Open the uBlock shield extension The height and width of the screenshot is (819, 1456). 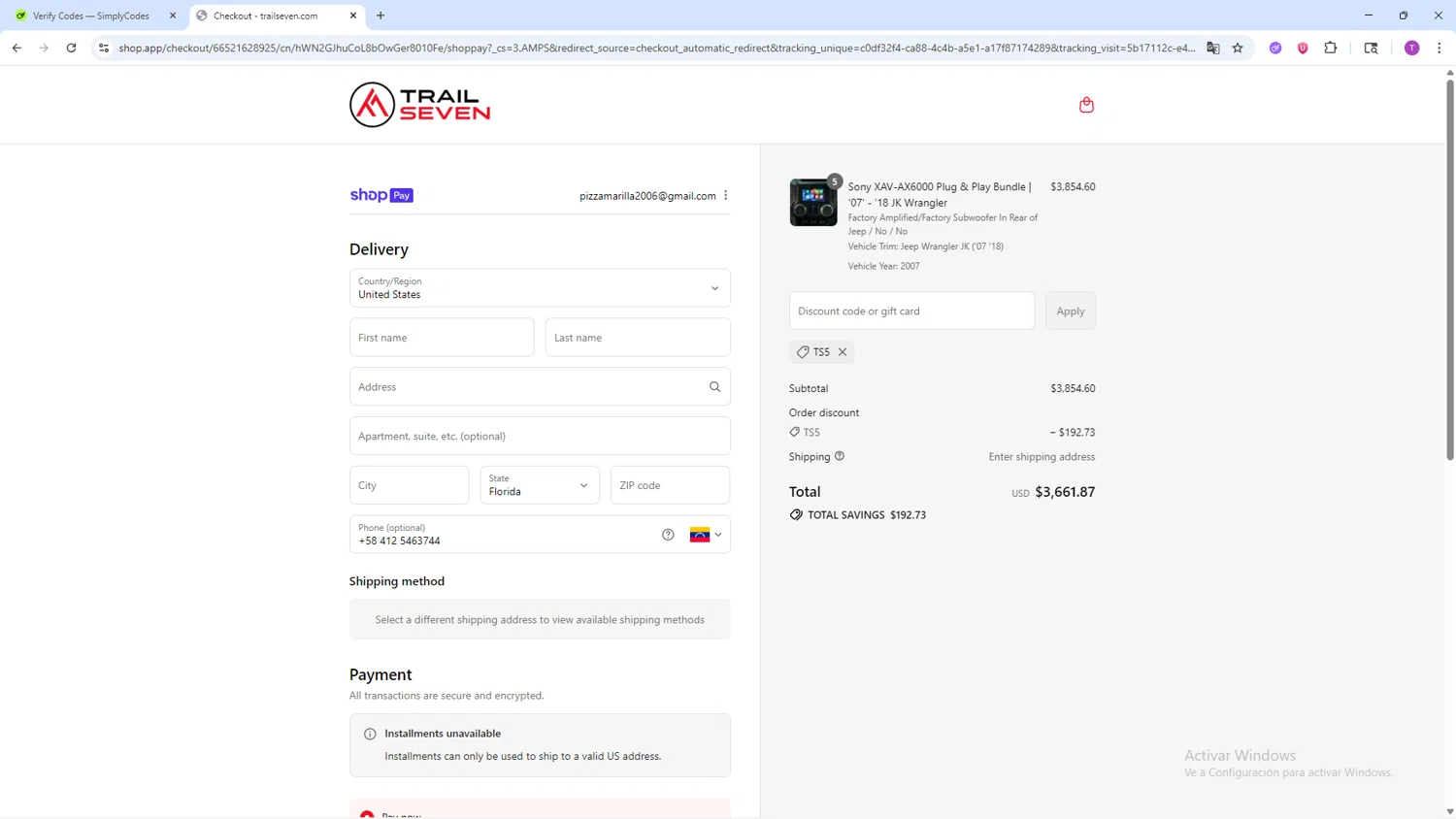(1303, 48)
